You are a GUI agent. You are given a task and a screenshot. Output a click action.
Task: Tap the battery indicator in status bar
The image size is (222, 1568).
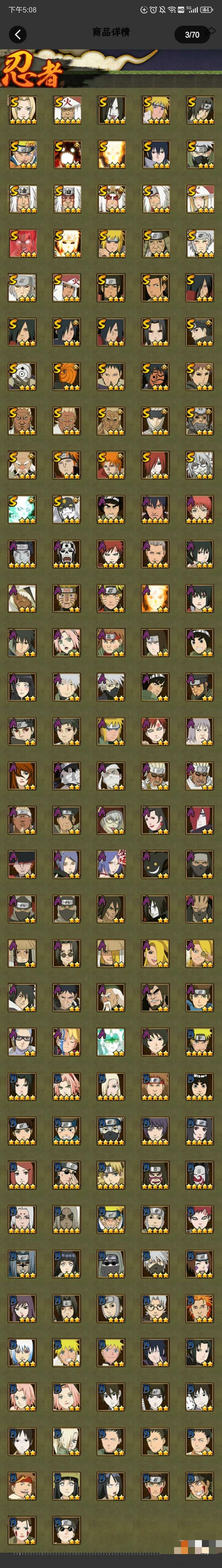point(206,10)
